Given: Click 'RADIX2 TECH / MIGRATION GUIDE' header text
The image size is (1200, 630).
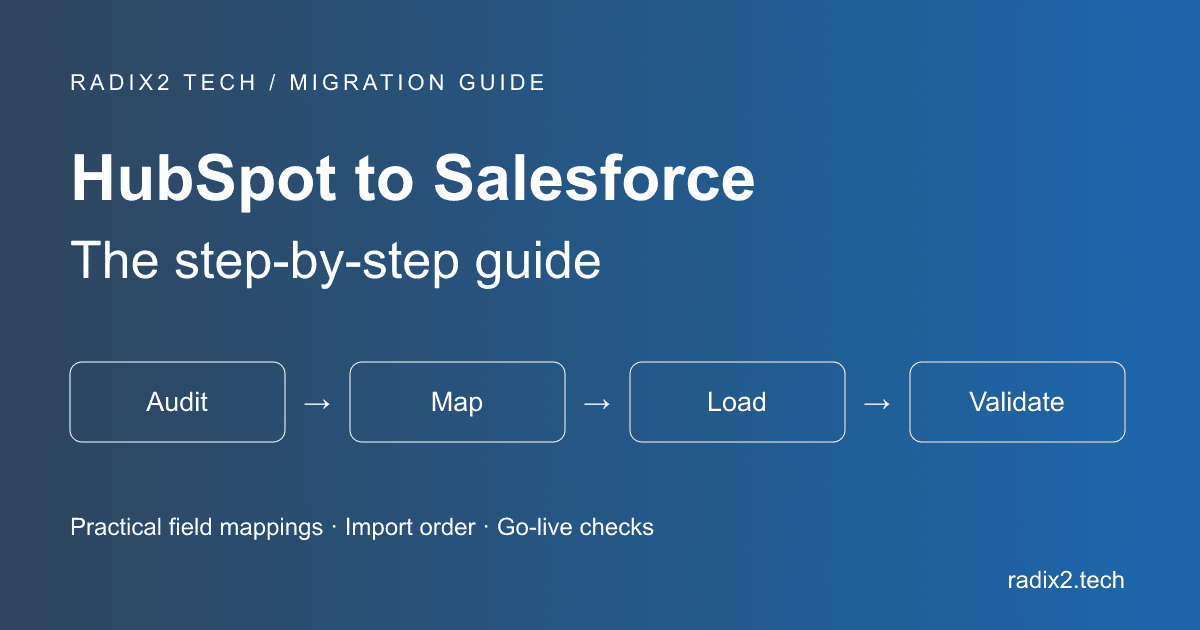Looking at the screenshot, I should tap(308, 83).
